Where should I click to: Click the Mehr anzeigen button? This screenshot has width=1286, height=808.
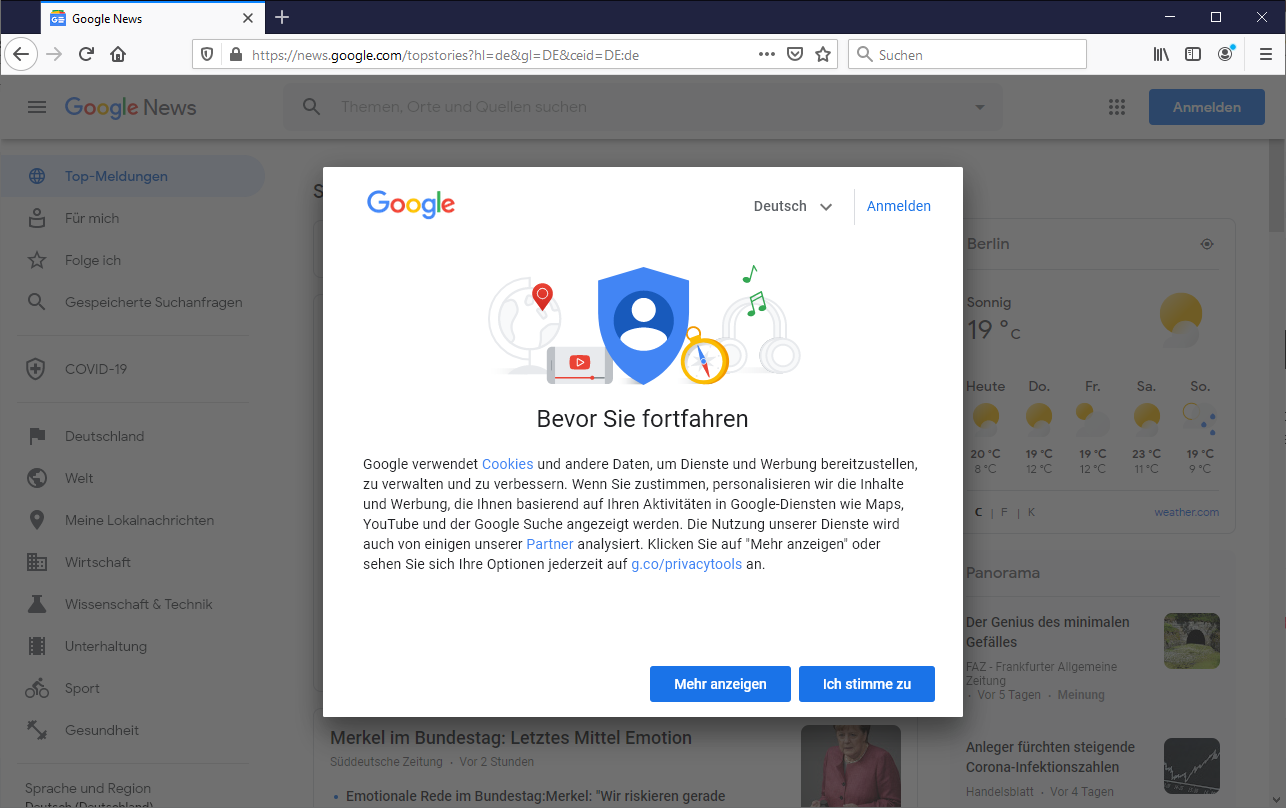pos(720,684)
